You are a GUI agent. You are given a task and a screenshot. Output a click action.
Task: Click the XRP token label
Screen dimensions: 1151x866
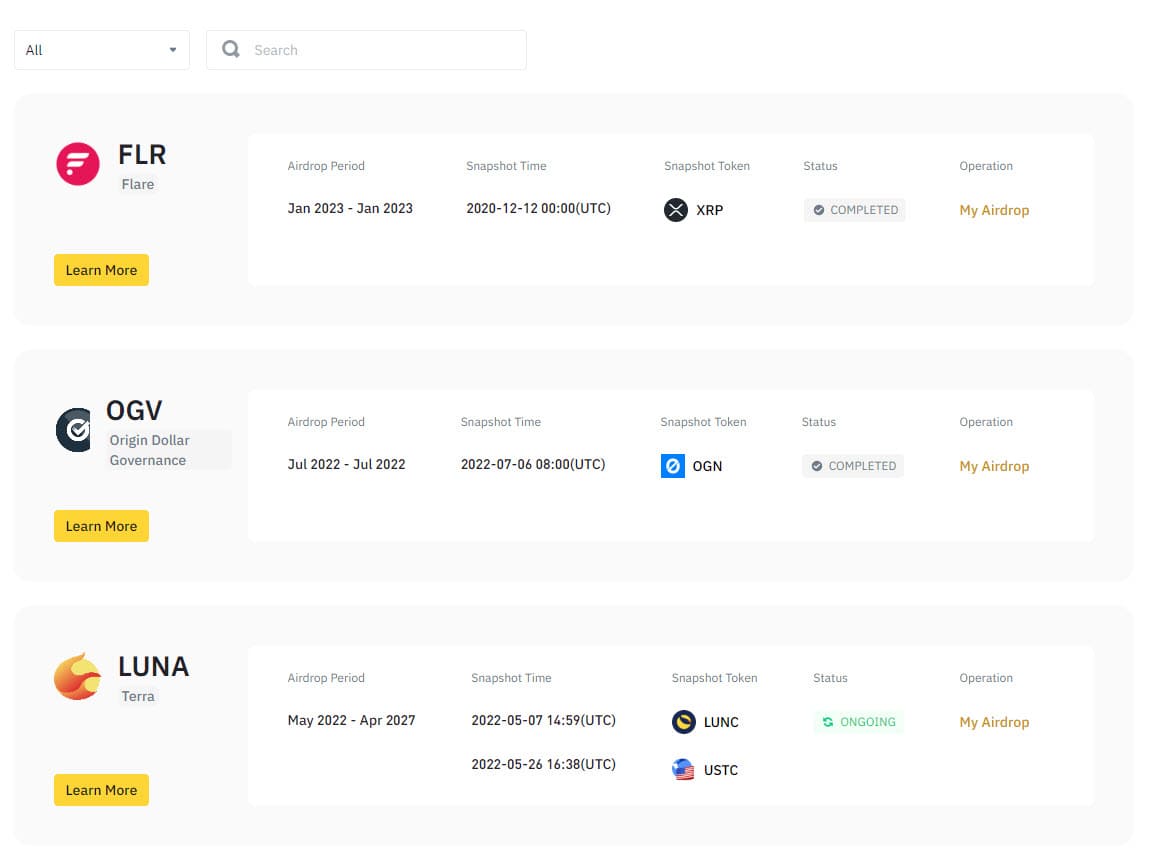[x=710, y=210]
